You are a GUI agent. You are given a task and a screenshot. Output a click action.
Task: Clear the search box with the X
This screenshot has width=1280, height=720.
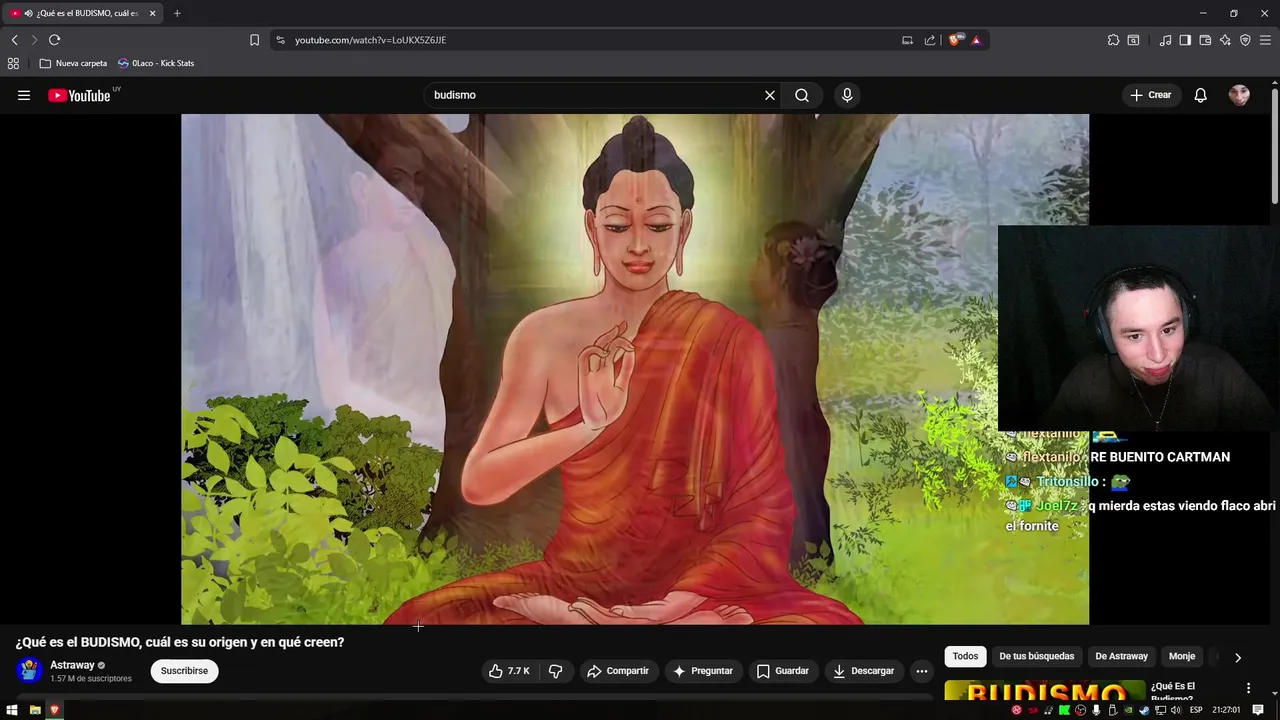click(770, 95)
